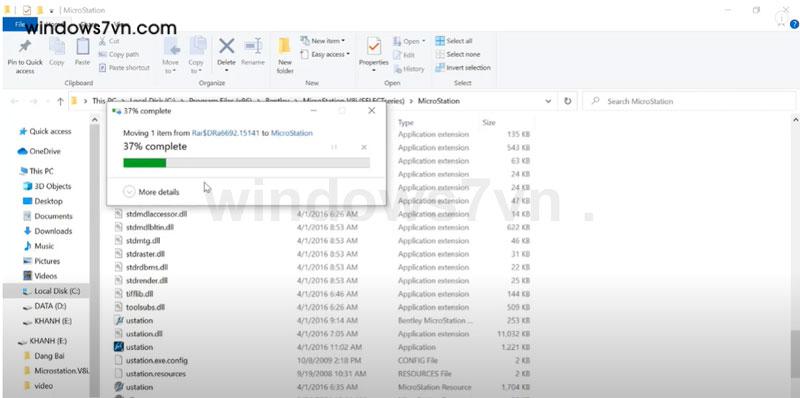Click Select all
The image size is (800, 398).
[454, 41]
